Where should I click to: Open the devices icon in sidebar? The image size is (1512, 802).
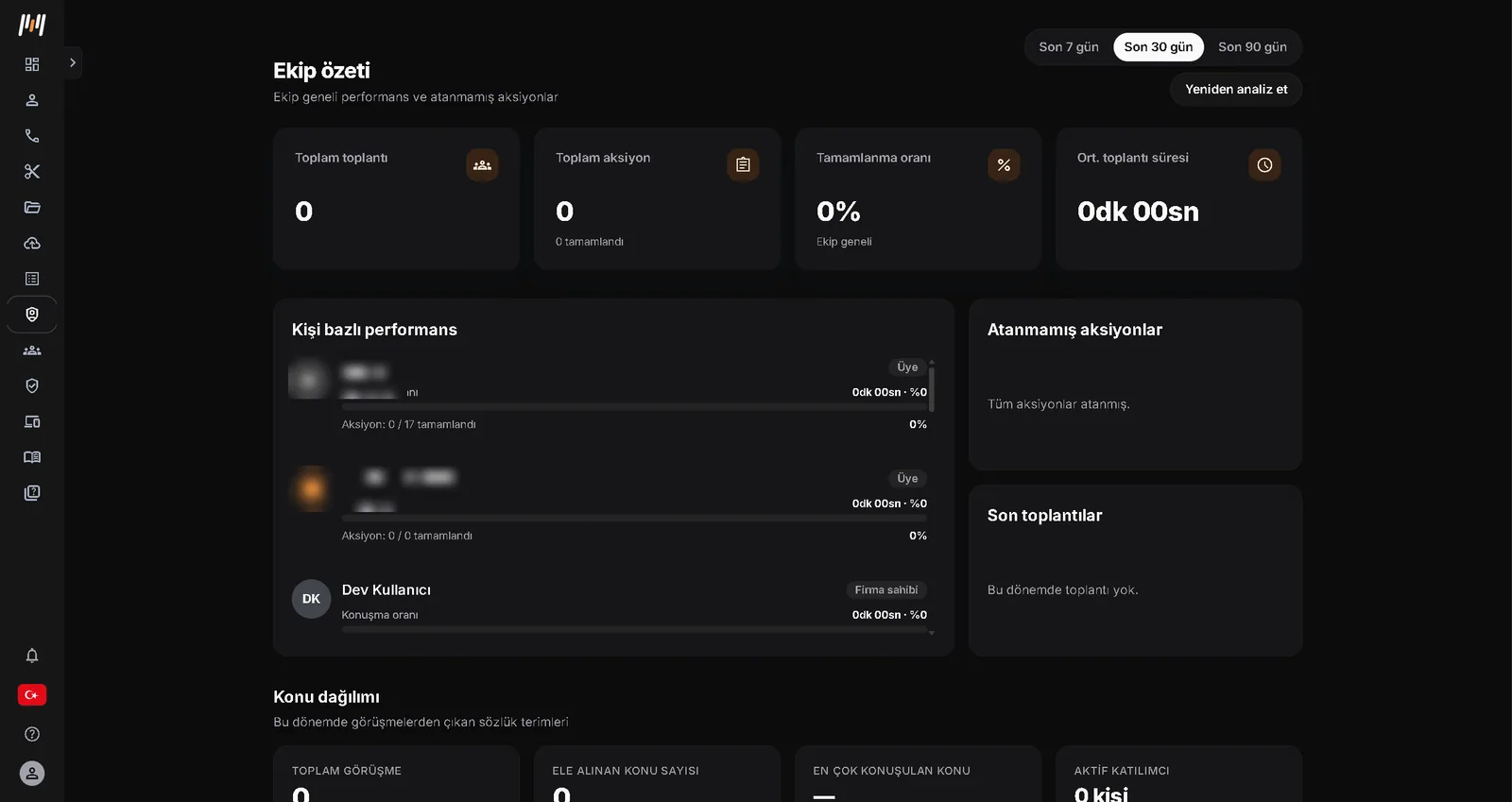coord(32,421)
